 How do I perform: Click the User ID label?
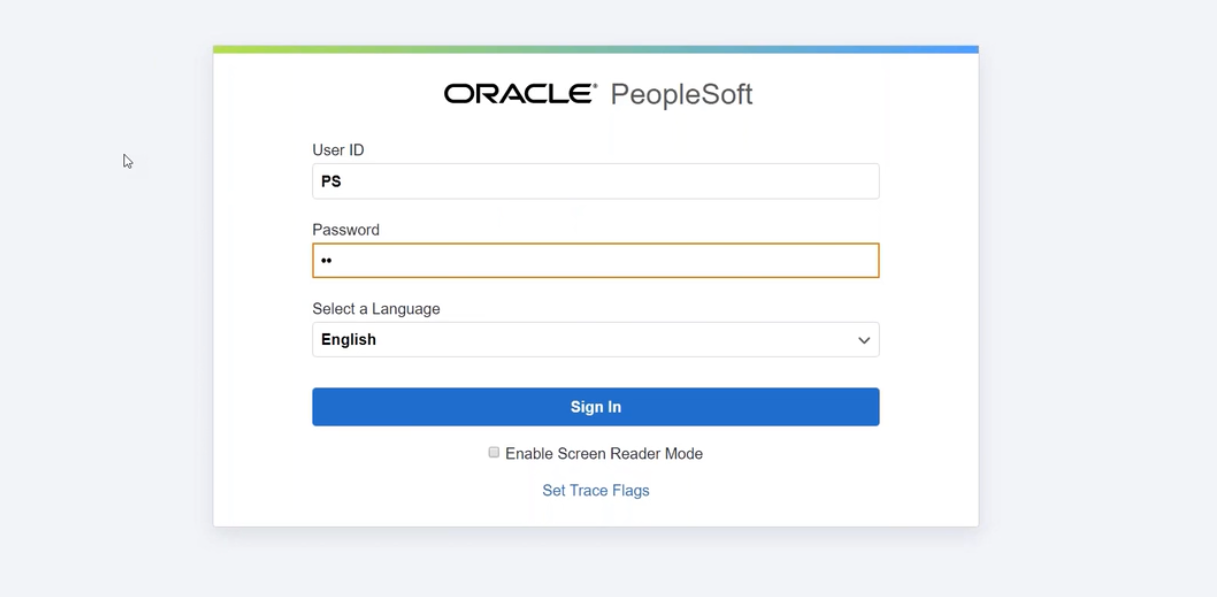pos(339,149)
